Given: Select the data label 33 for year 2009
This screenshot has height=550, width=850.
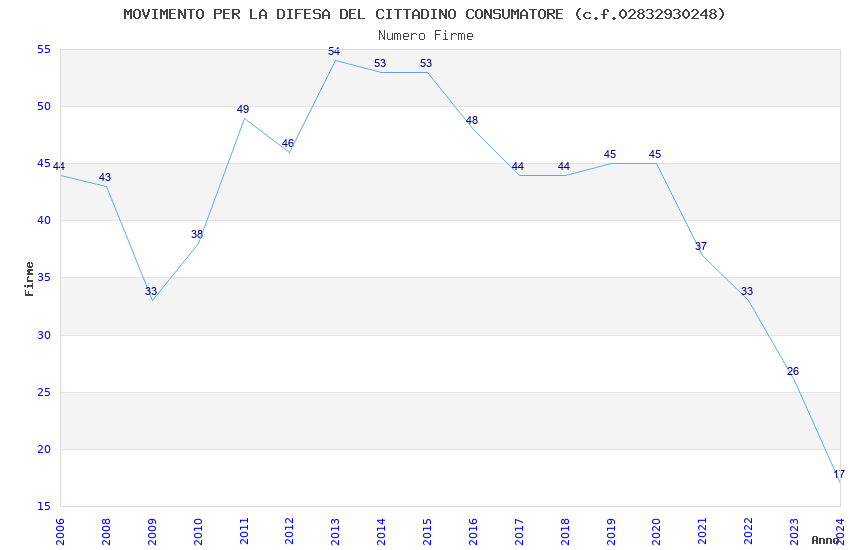Looking at the screenshot, I should [x=151, y=292].
